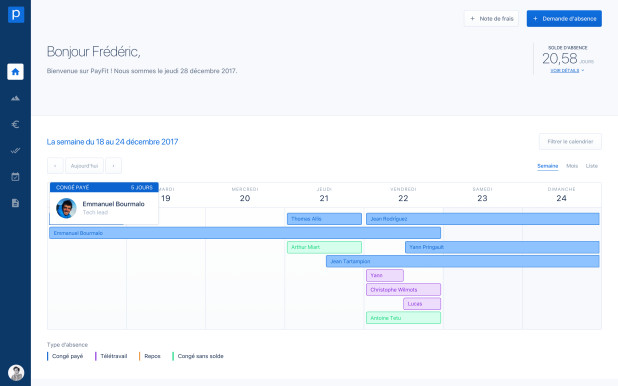Click Mercredi 20 day header
Viewport: 618px width, 386px height.
[245, 195]
